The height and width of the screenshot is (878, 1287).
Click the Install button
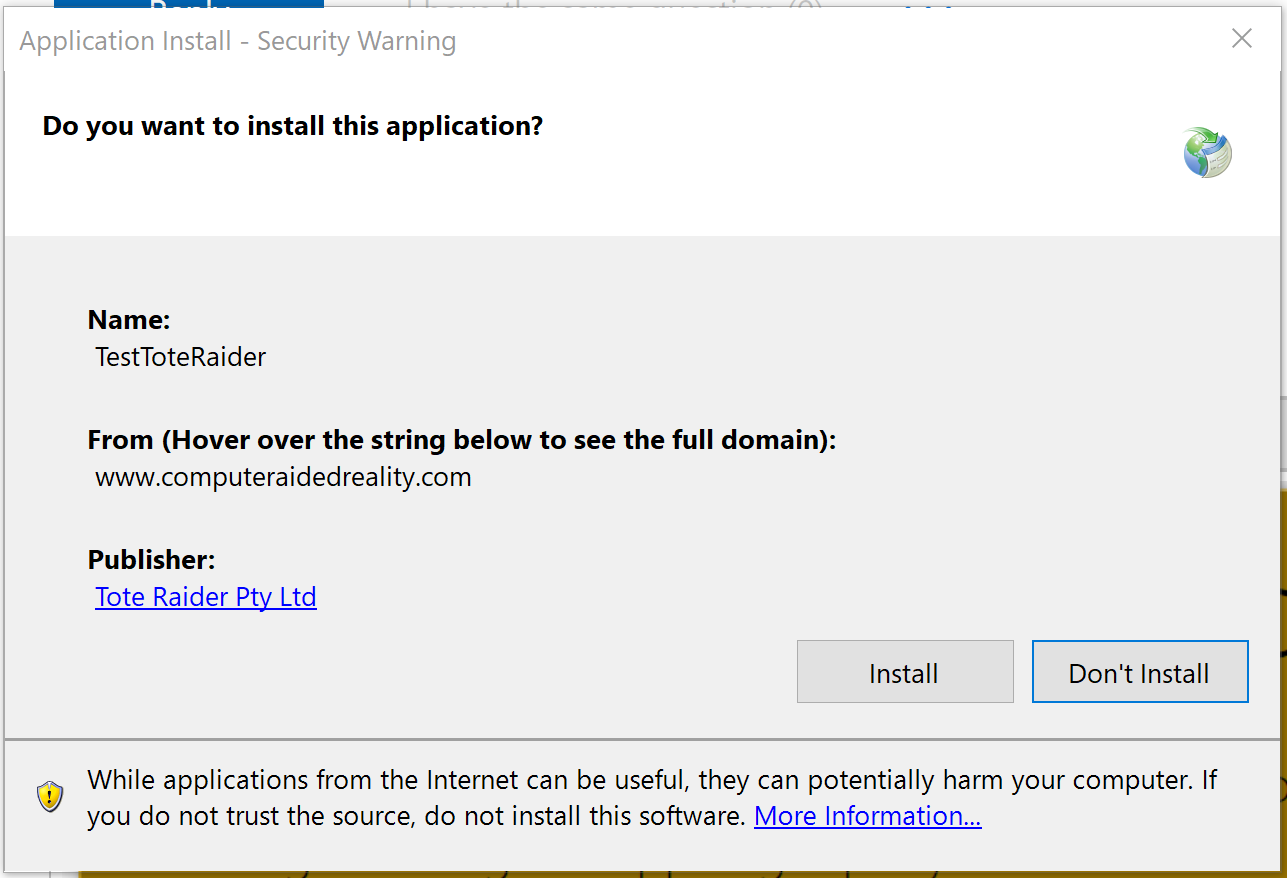coord(905,672)
